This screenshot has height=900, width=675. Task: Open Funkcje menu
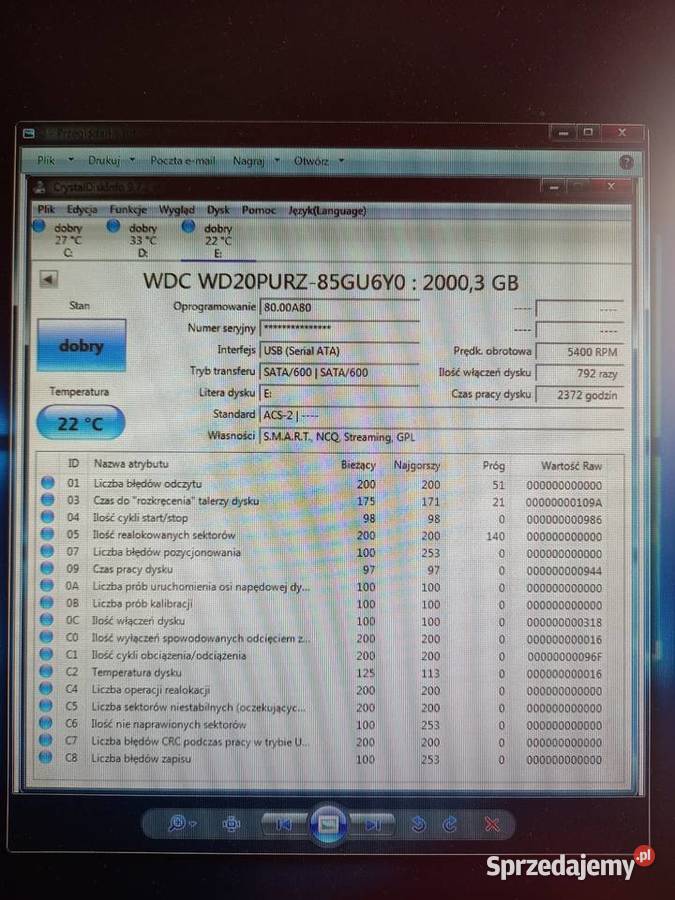pyautogui.click(x=128, y=210)
